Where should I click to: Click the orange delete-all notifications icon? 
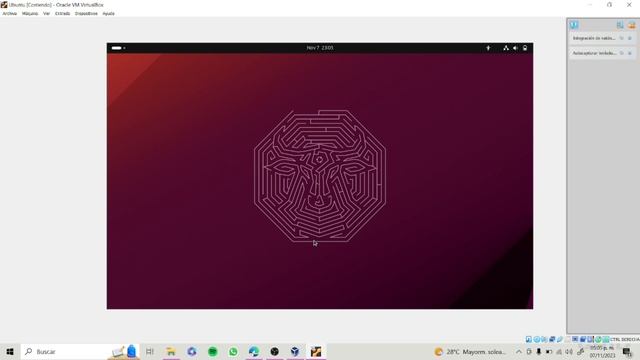tap(632, 25)
